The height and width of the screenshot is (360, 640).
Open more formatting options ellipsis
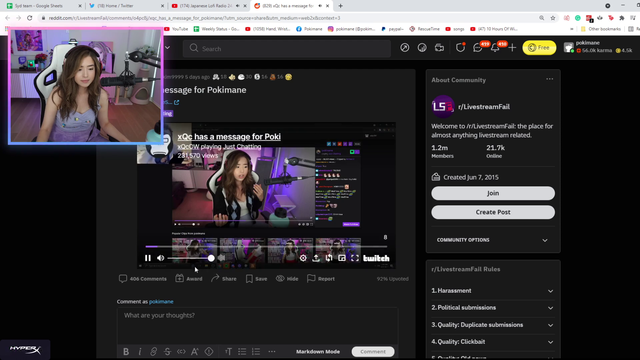[x=272, y=351]
